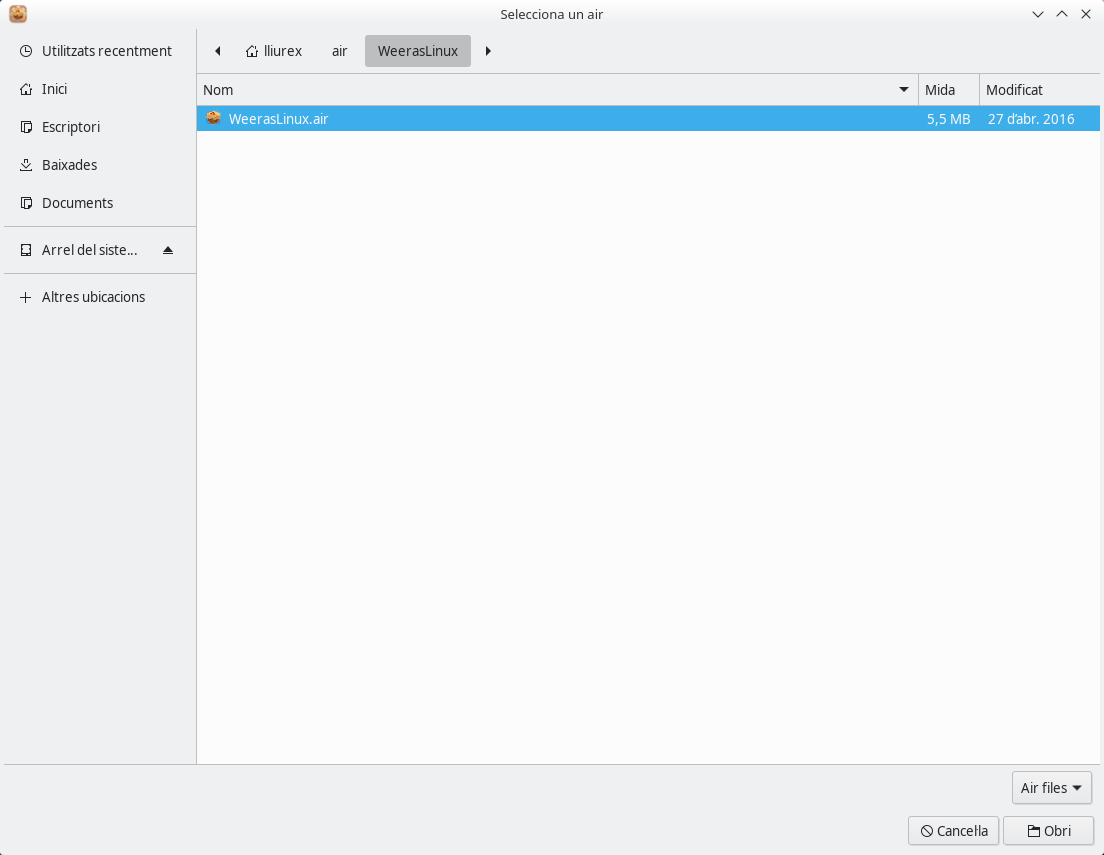Open the Air files filter dropdown

1051,787
